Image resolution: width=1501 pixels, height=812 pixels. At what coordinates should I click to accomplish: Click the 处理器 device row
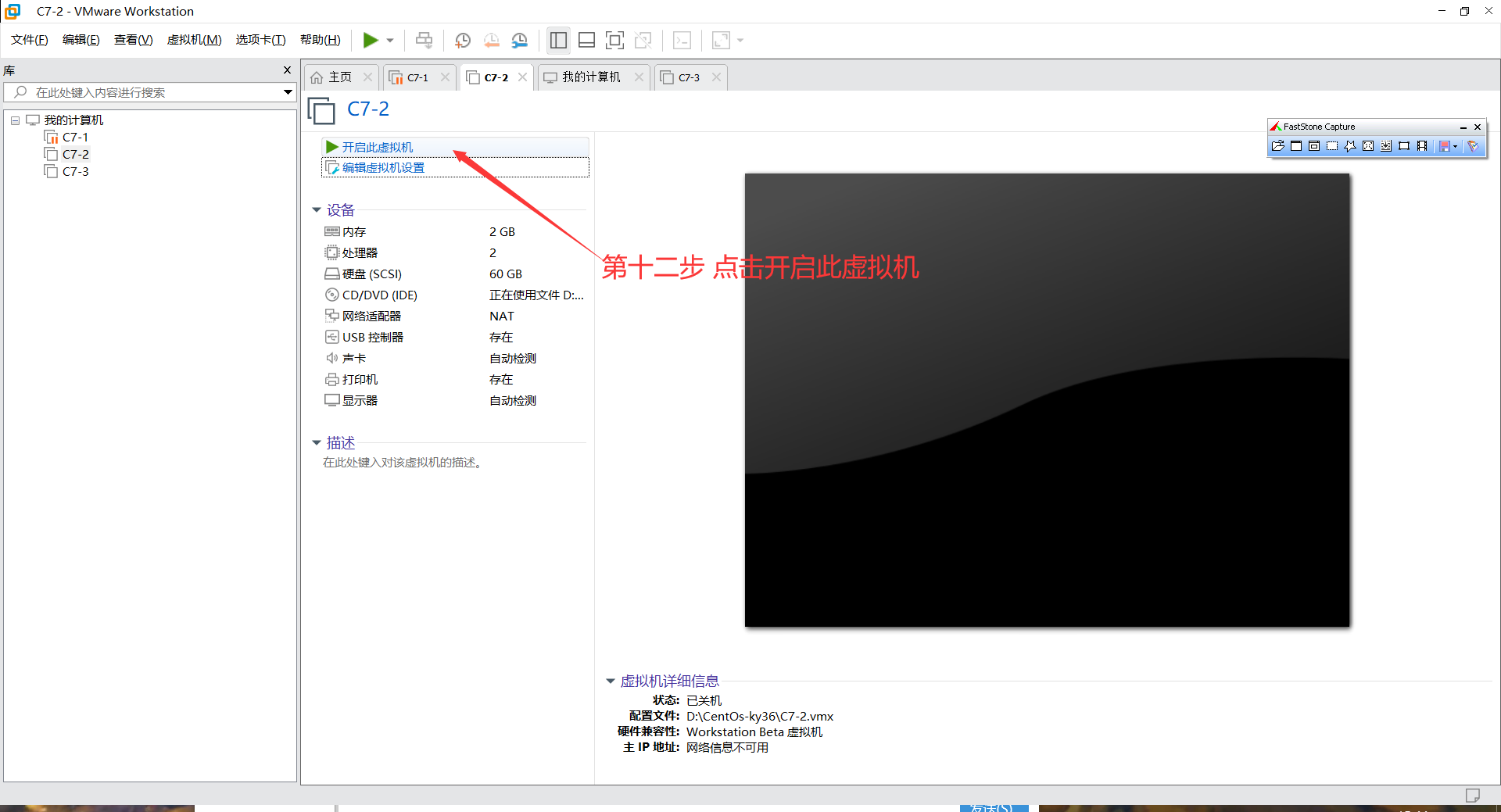[x=454, y=253]
